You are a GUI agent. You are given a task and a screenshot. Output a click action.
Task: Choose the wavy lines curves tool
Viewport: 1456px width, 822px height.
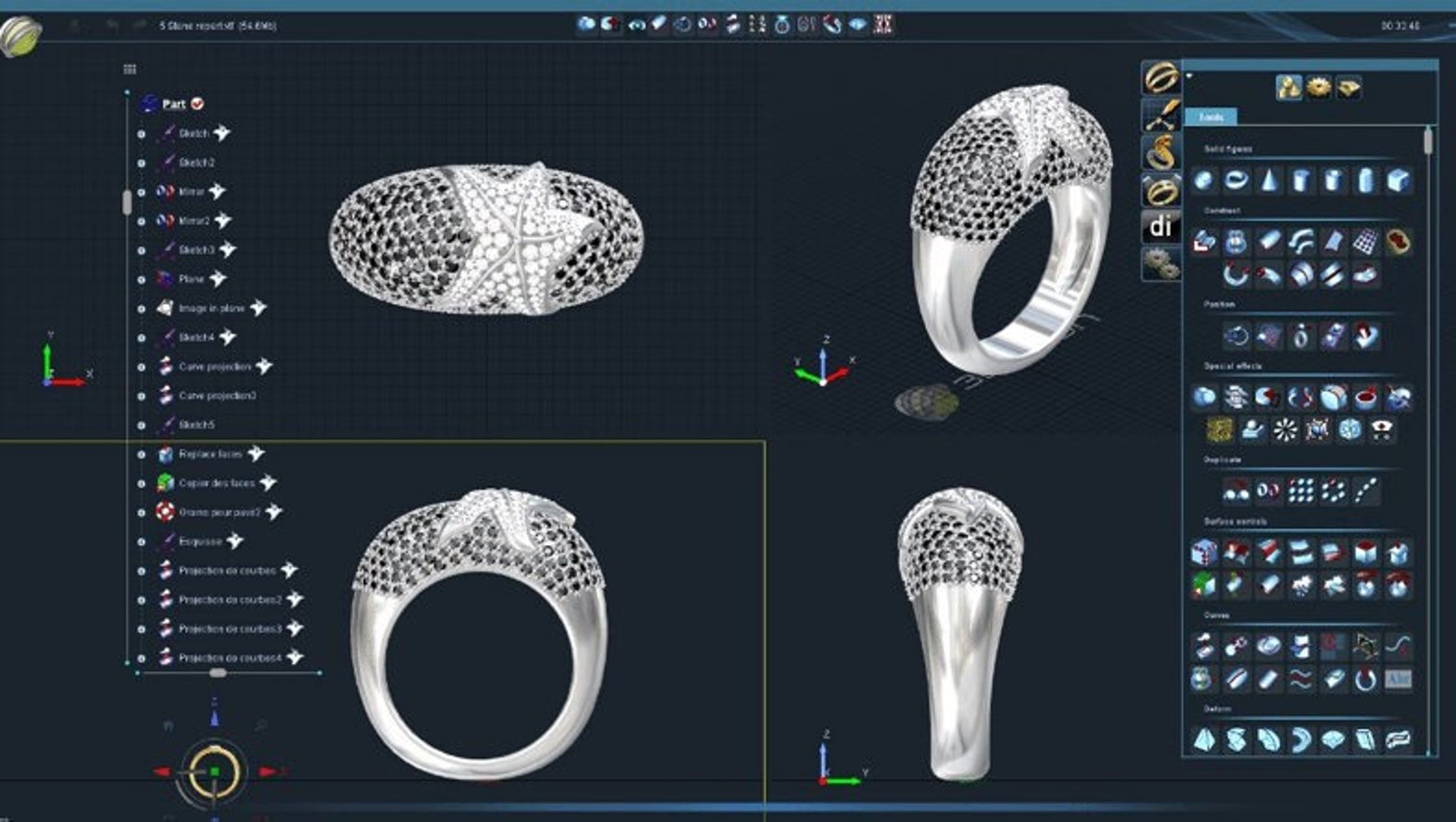[x=1301, y=679]
